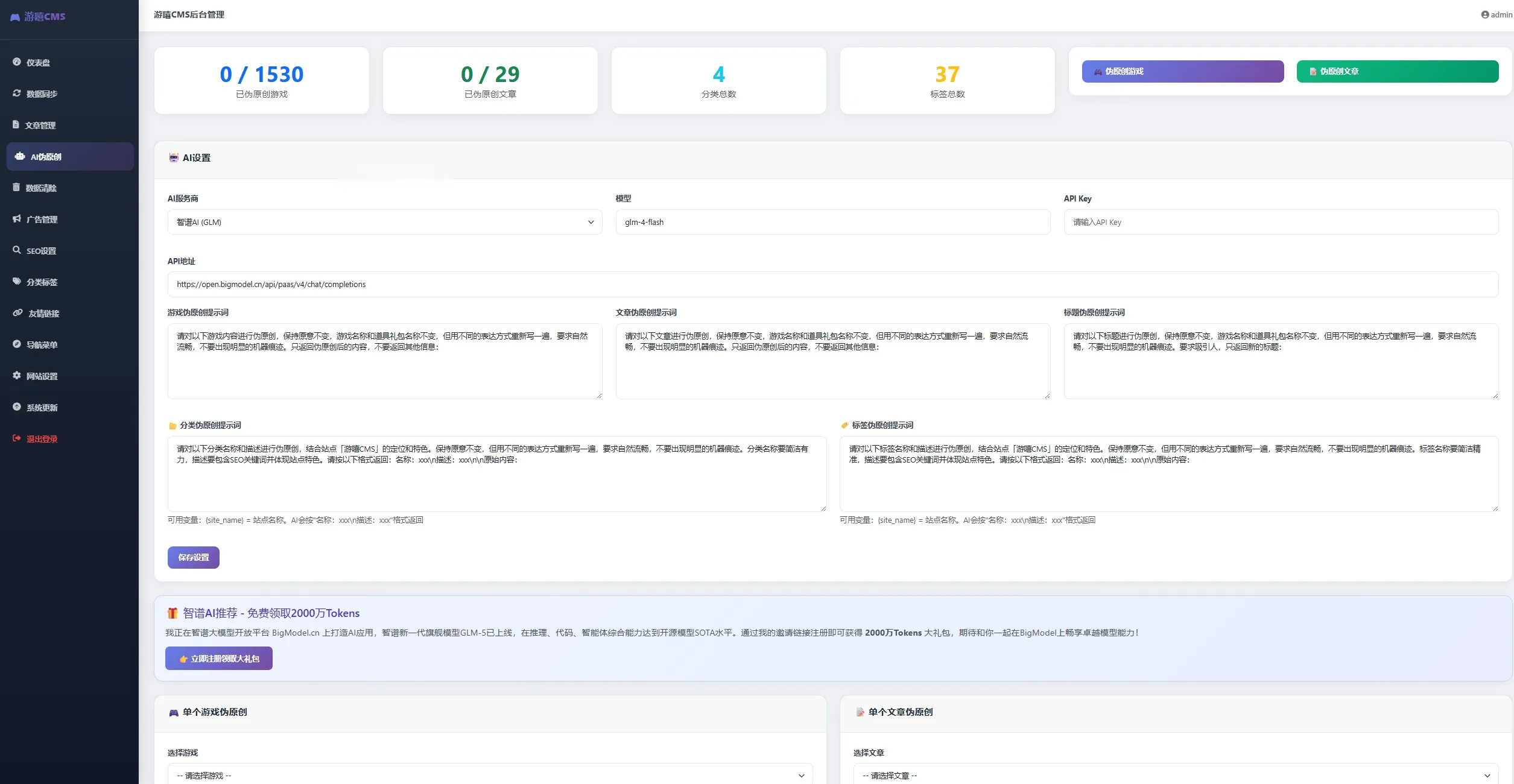This screenshot has width=1514, height=784.
Task: Click the gamepad icon beside 单个游戏伪原创
Action: pyautogui.click(x=174, y=712)
